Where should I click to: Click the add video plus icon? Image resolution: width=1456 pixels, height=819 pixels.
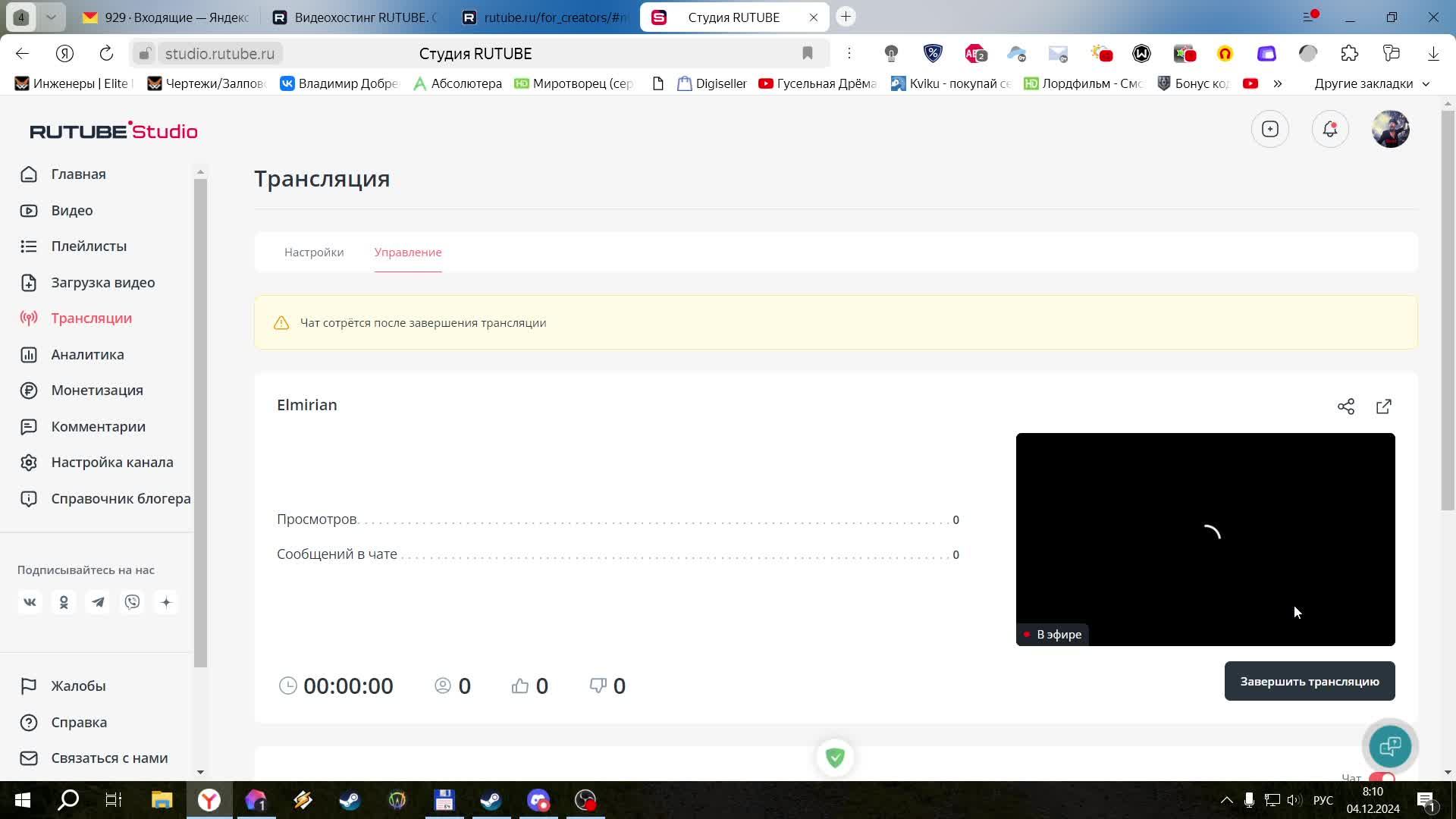tap(1270, 129)
